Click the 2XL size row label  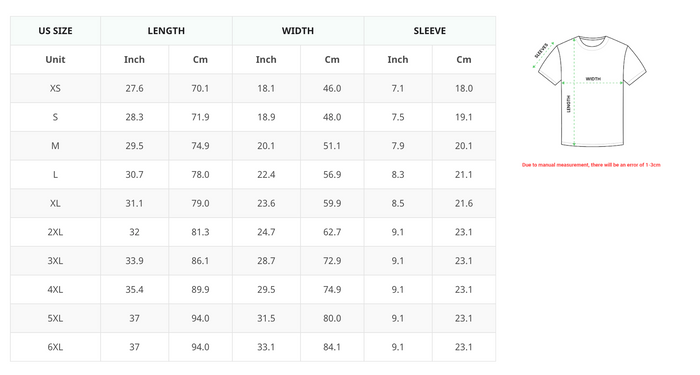(x=55, y=232)
